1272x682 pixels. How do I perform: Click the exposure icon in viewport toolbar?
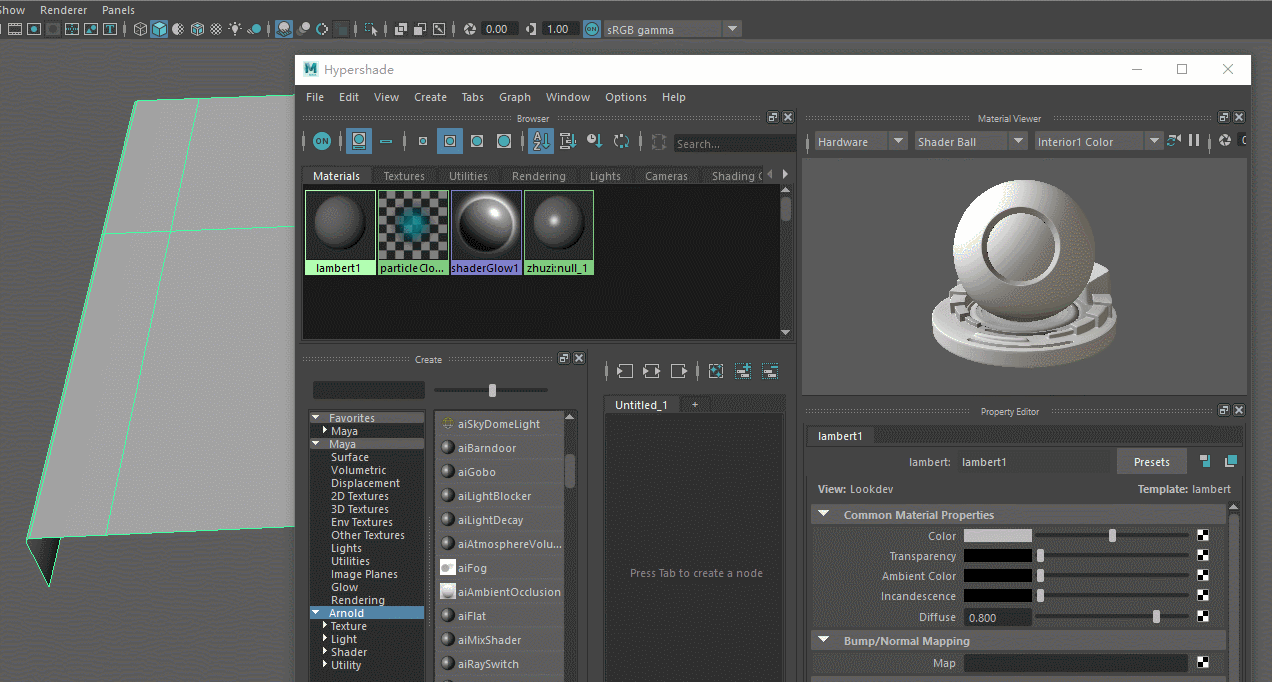click(x=470, y=29)
